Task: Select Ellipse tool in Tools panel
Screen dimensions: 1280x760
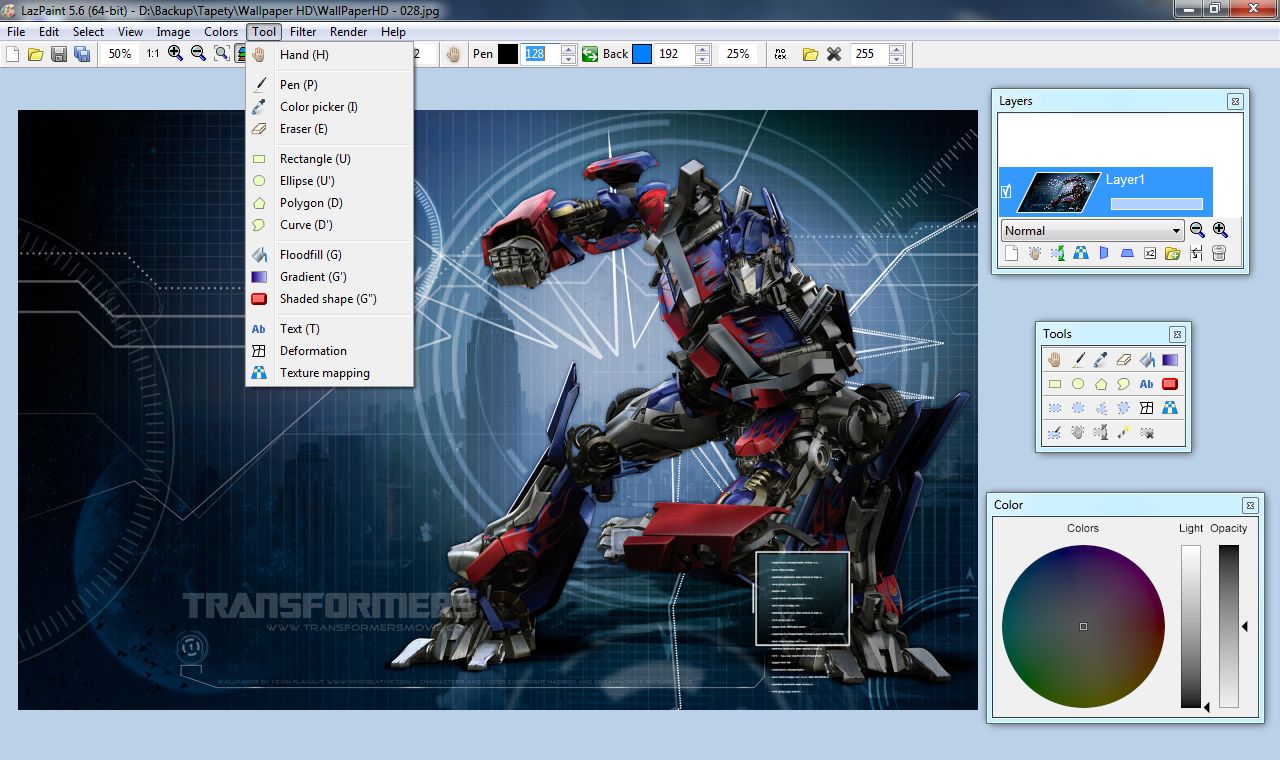Action: point(1078,383)
